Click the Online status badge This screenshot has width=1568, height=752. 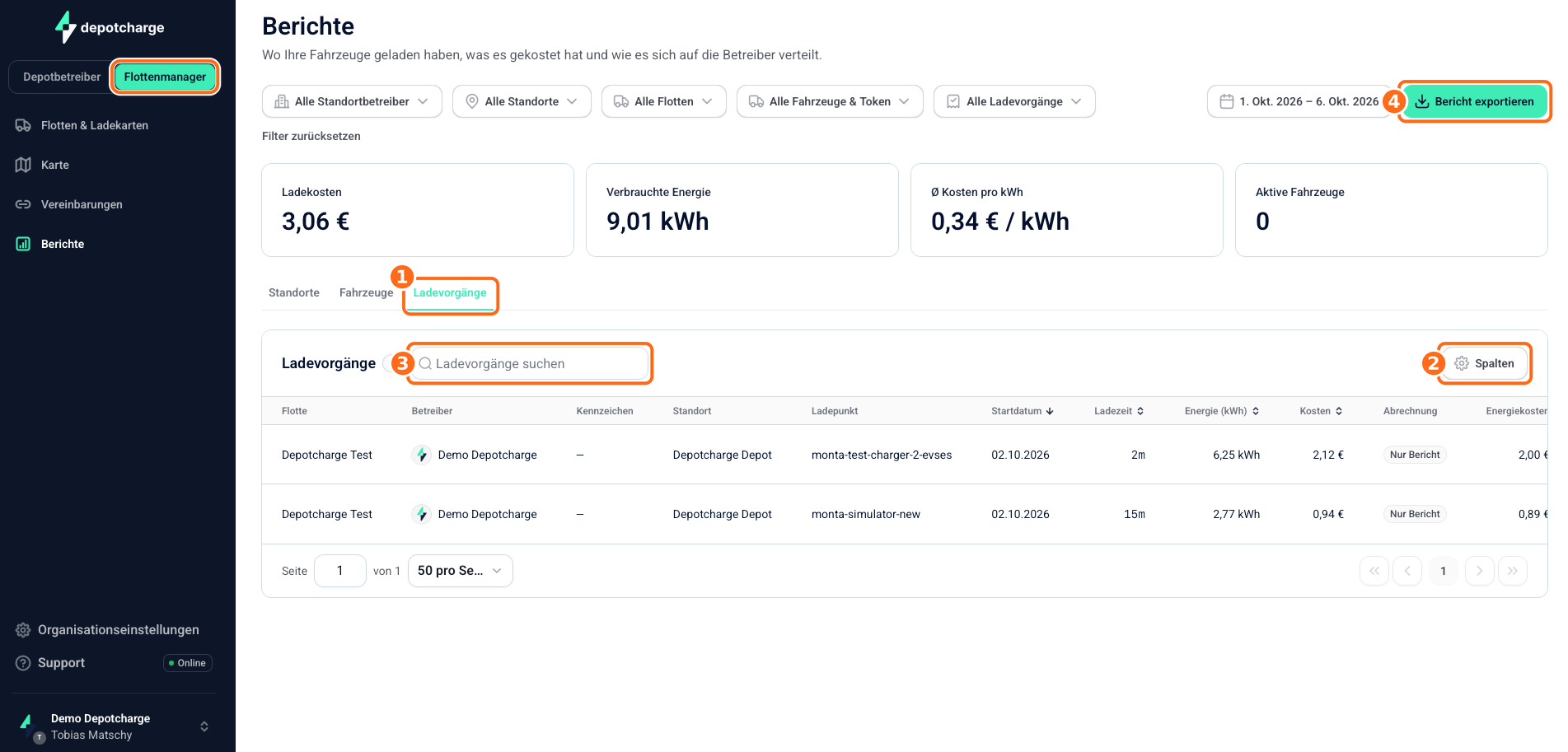188,663
